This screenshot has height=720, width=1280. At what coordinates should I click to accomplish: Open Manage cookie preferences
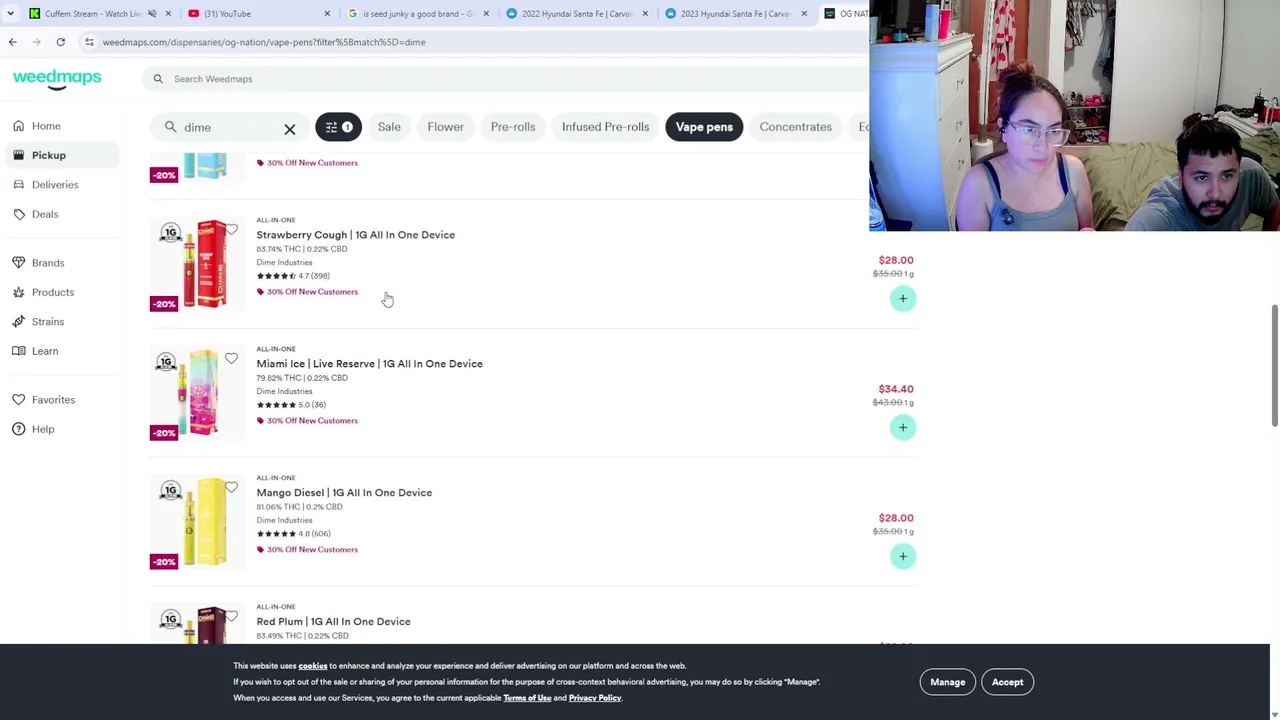point(948,682)
